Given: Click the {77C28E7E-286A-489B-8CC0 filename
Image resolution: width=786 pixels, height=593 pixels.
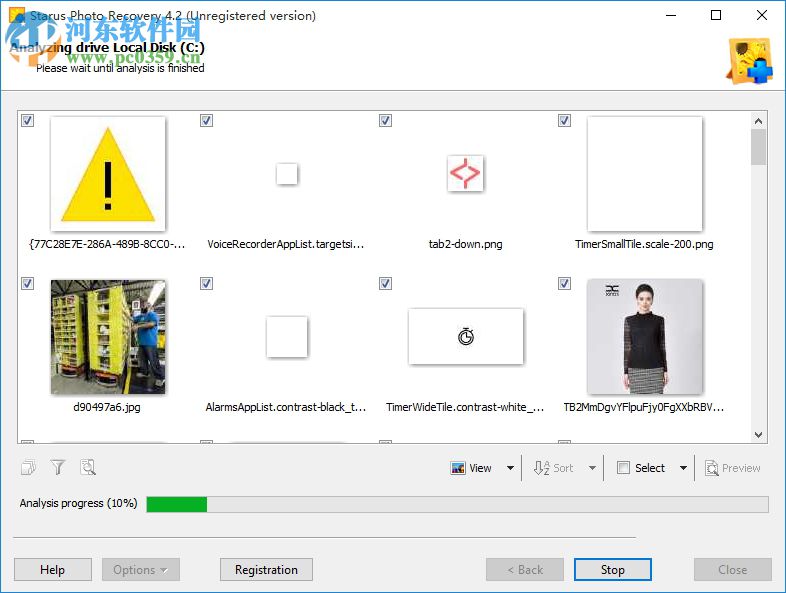Looking at the screenshot, I should click(108, 244).
